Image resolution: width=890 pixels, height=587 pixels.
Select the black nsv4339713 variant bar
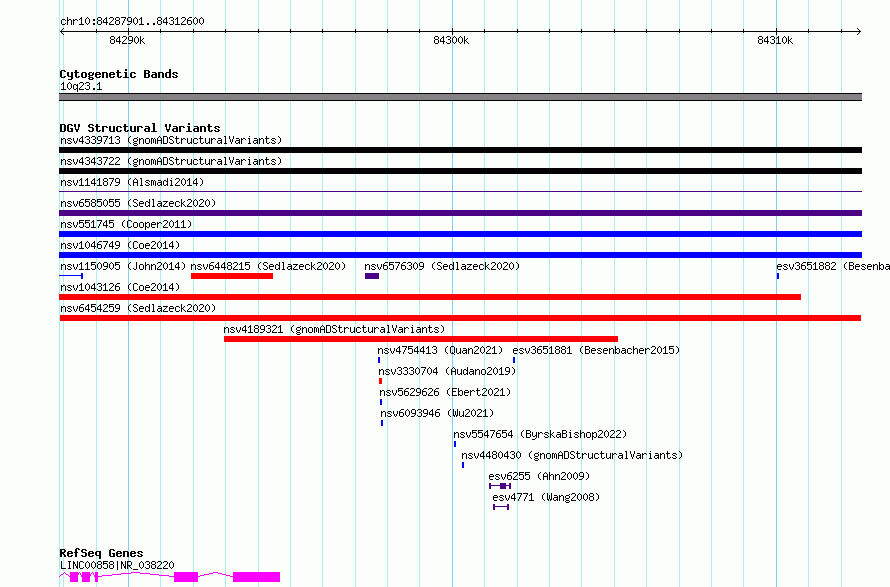pos(460,150)
